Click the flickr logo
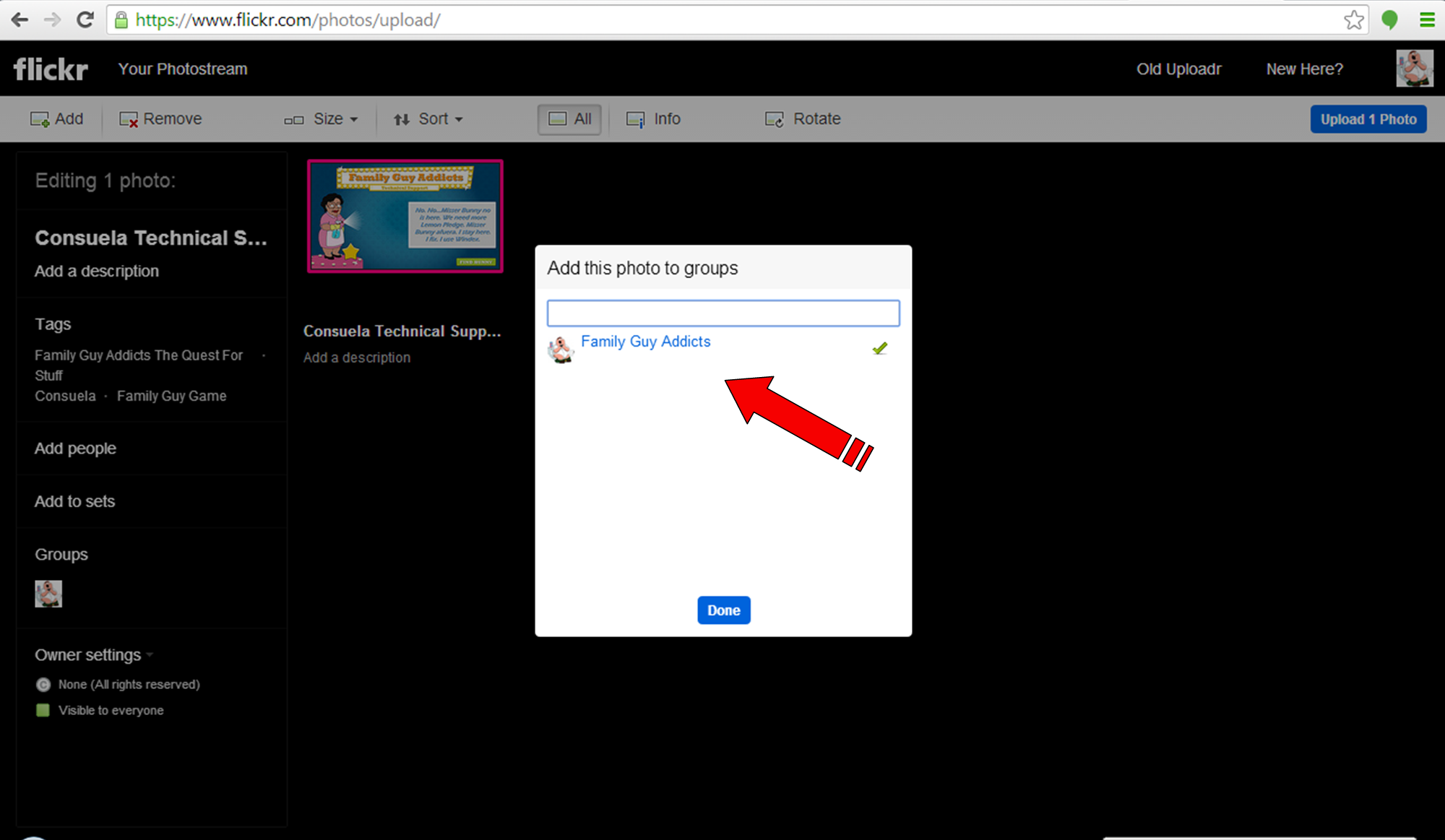 51,69
